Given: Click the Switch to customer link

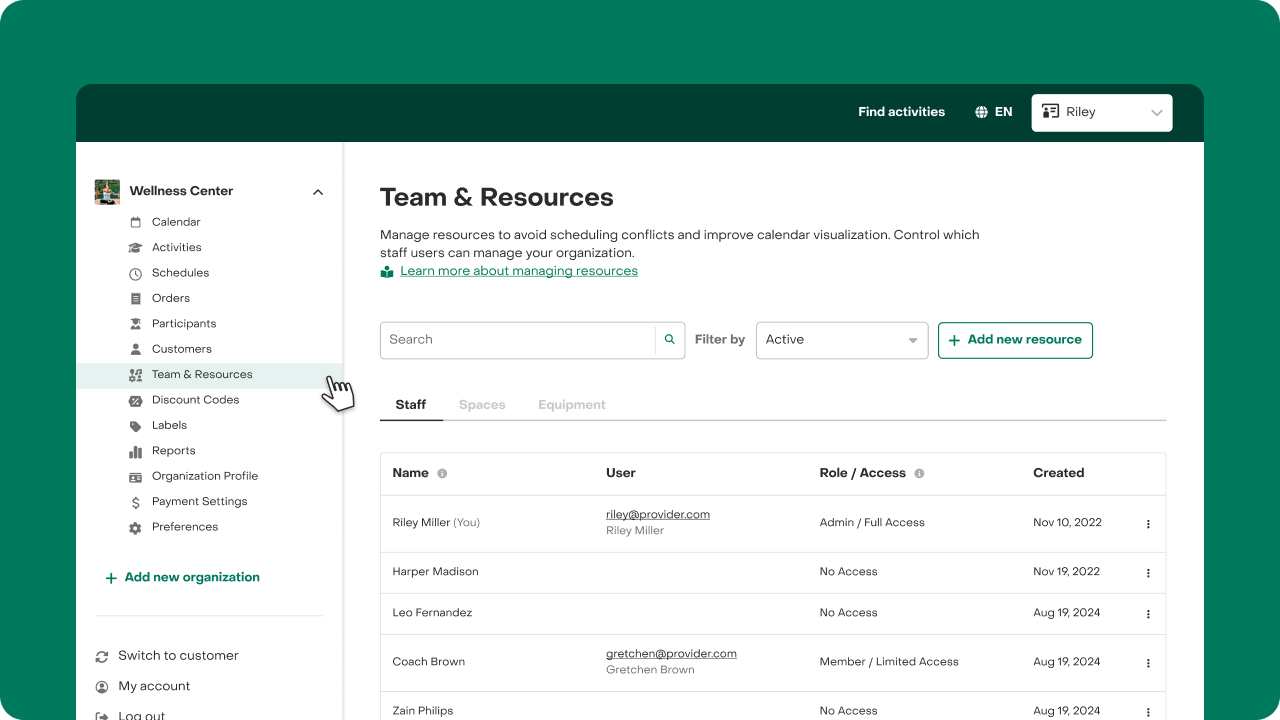Looking at the screenshot, I should point(178,656).
